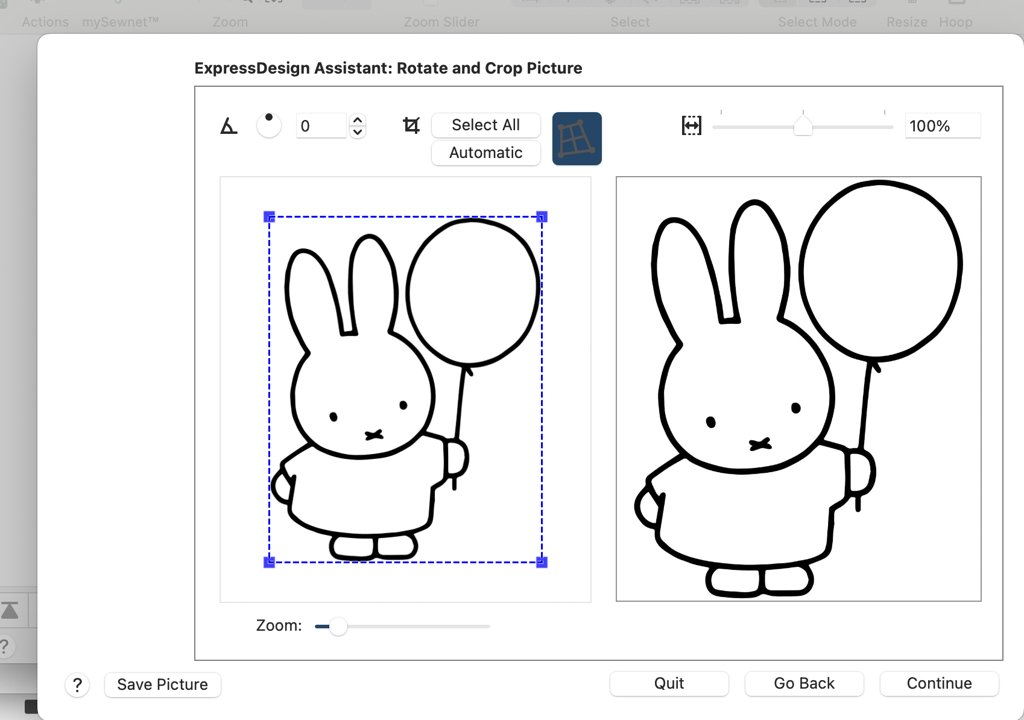This screenshot has width=1024, height=720.
Task: Click the stretch slider thumb
Action: click(803, 125)
